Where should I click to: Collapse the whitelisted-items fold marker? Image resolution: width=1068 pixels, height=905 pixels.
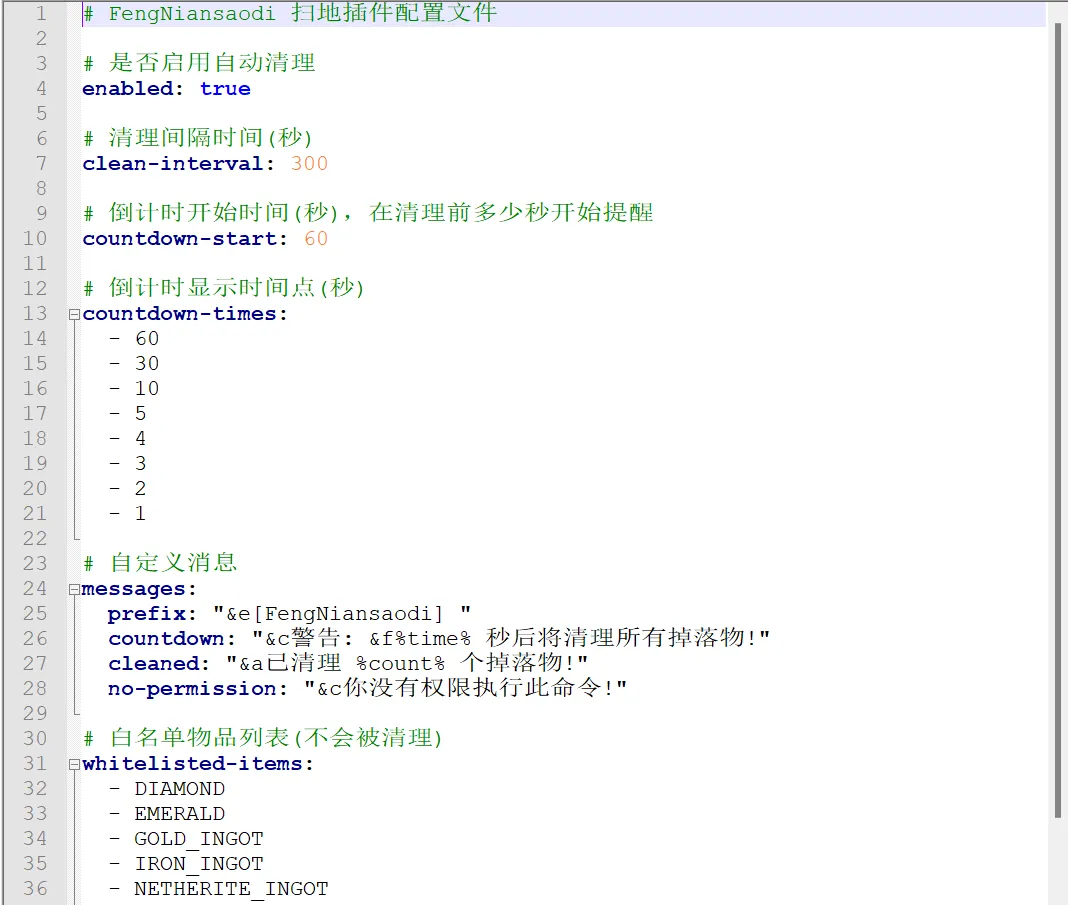(74, 765)
